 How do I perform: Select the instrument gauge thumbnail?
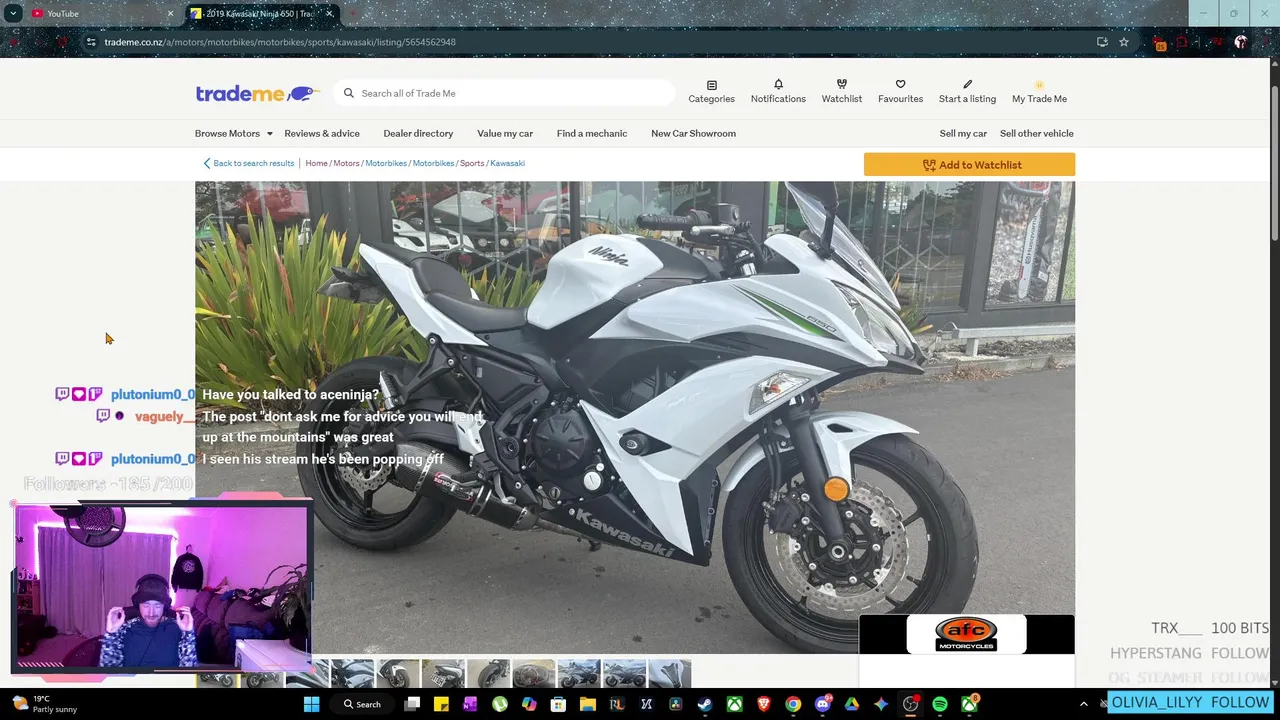click(533, 674)
